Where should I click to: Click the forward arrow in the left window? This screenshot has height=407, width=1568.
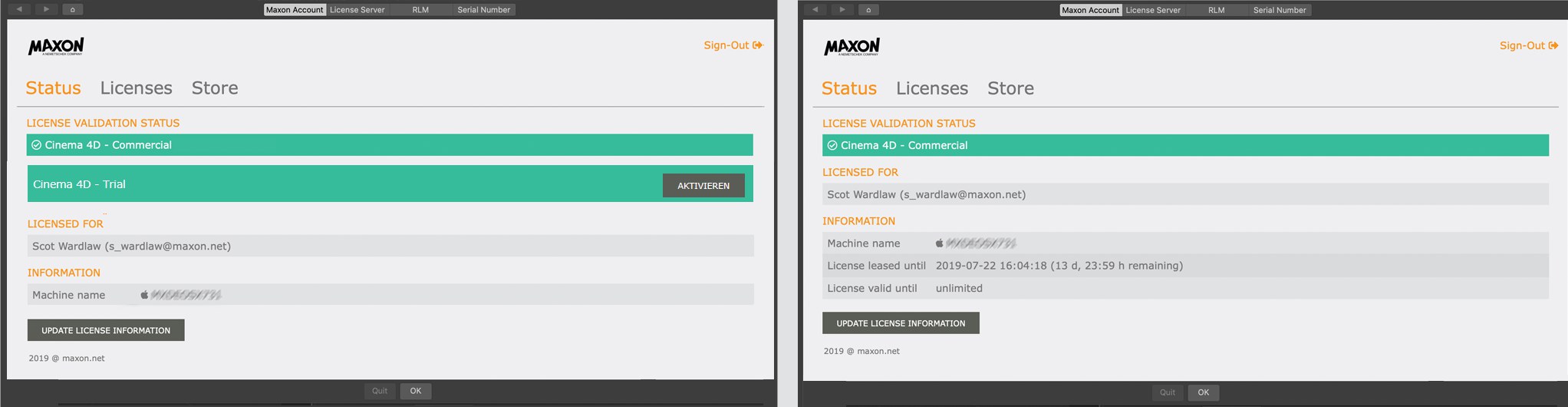[46, 9]
